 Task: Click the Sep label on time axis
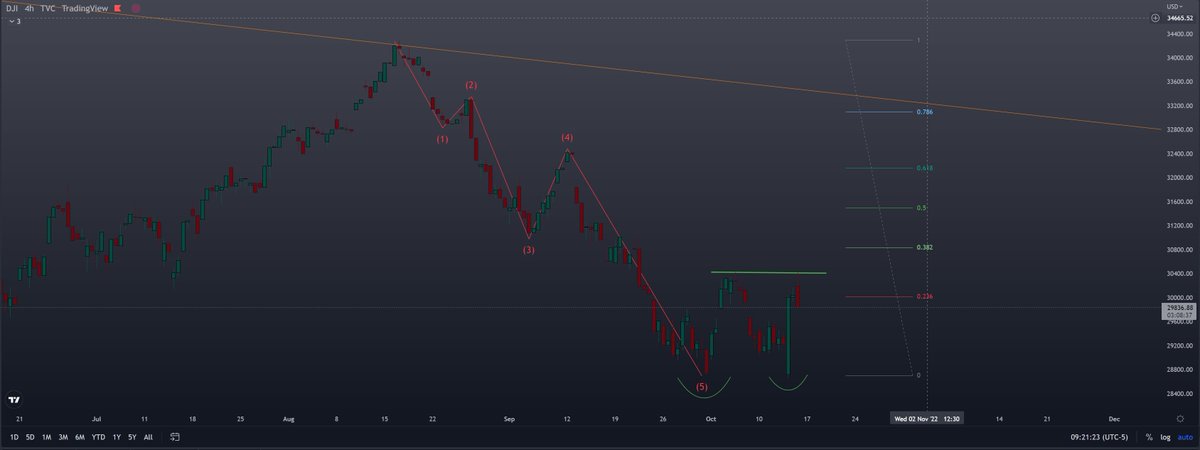tap(509, 418)
